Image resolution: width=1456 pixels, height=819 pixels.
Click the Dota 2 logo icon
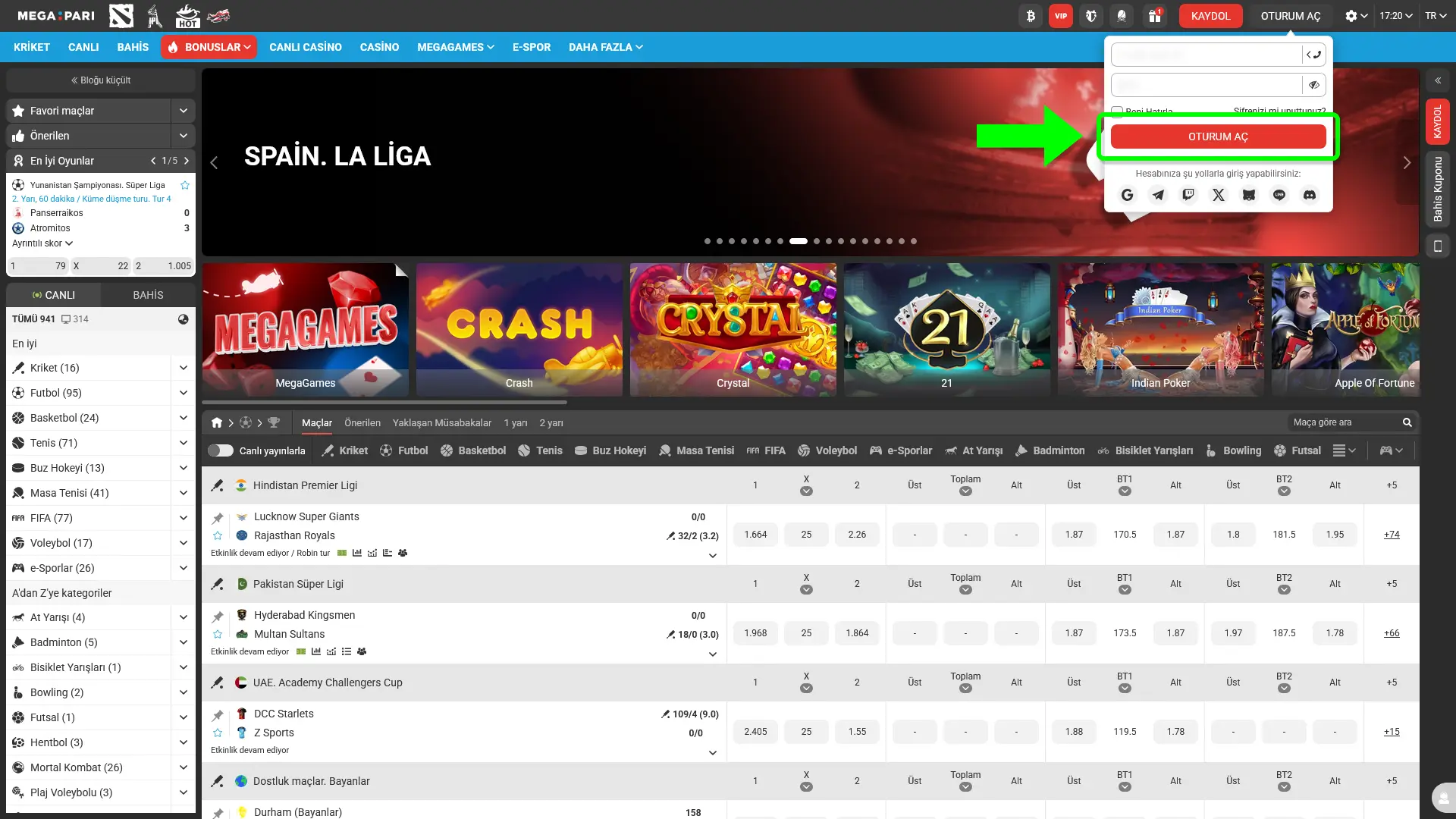[121, 16]
